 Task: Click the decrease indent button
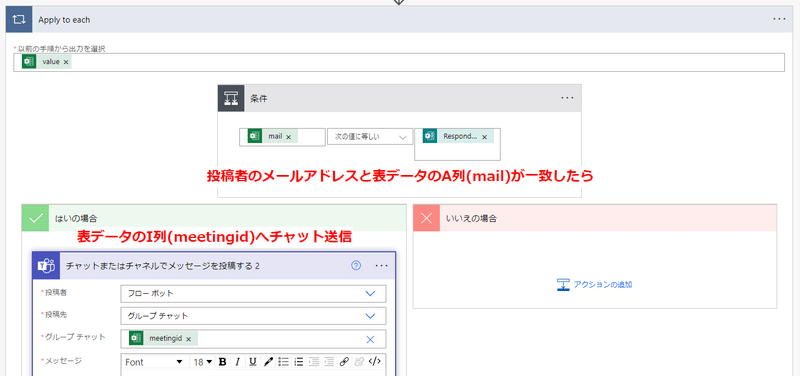pos(314,362)
